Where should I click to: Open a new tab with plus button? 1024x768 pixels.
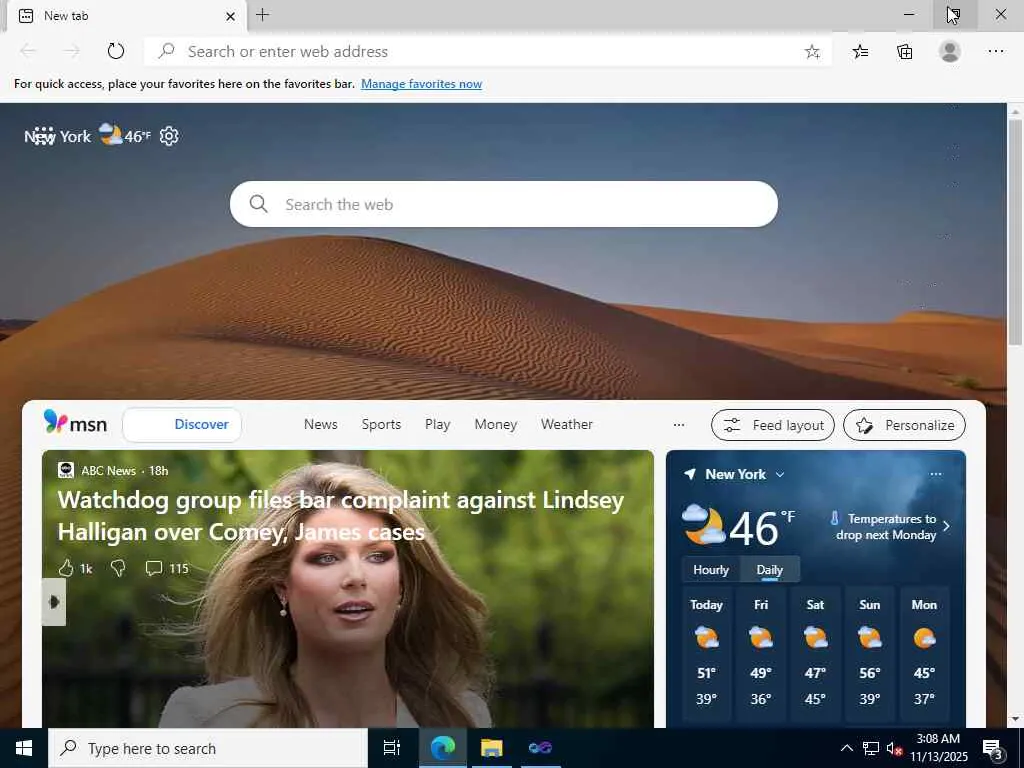263,15
